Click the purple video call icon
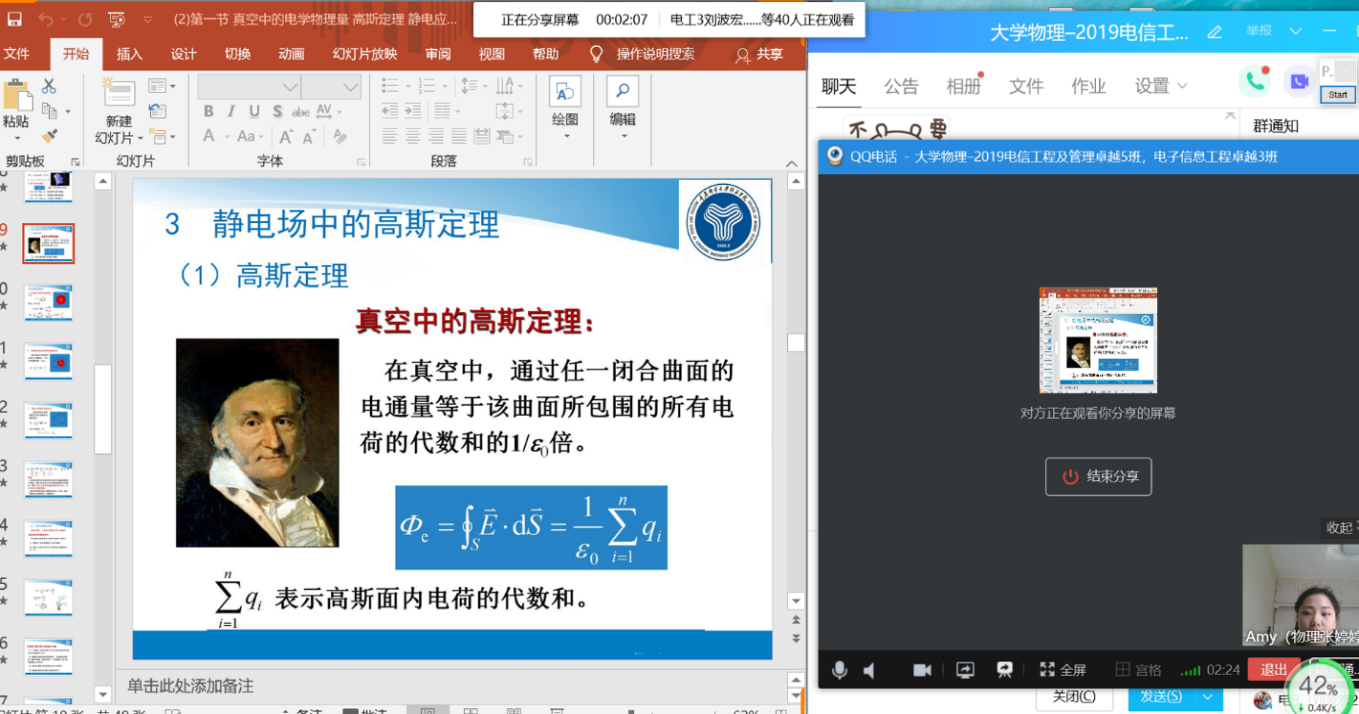 1299,81
